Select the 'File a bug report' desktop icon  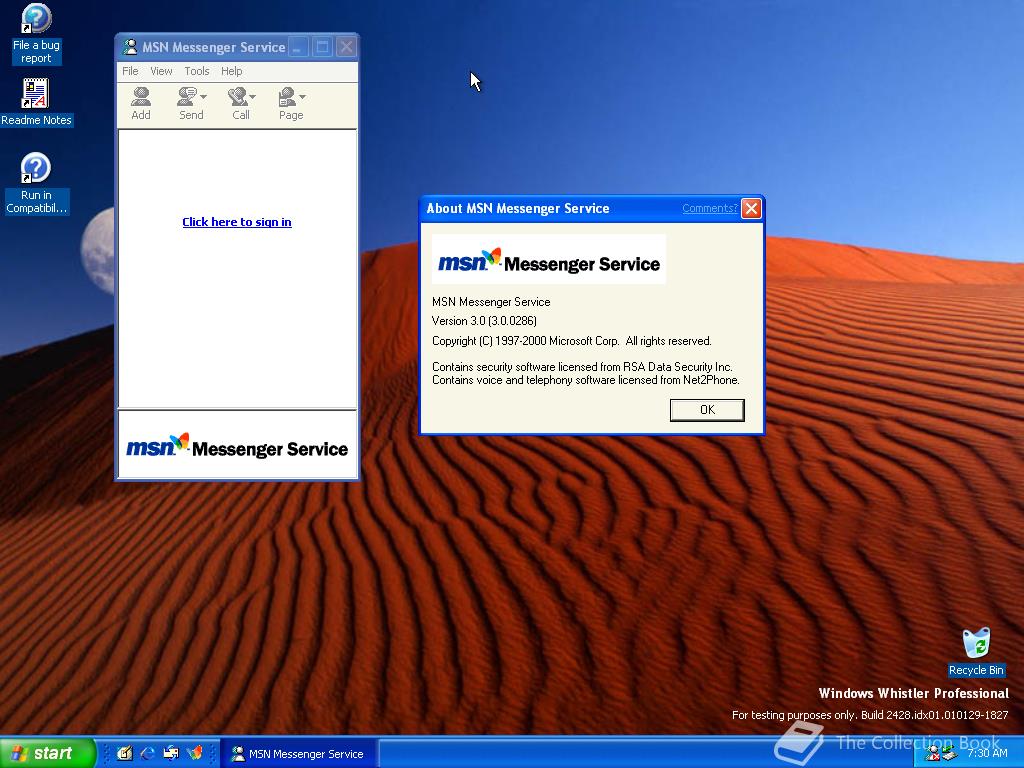36,34
